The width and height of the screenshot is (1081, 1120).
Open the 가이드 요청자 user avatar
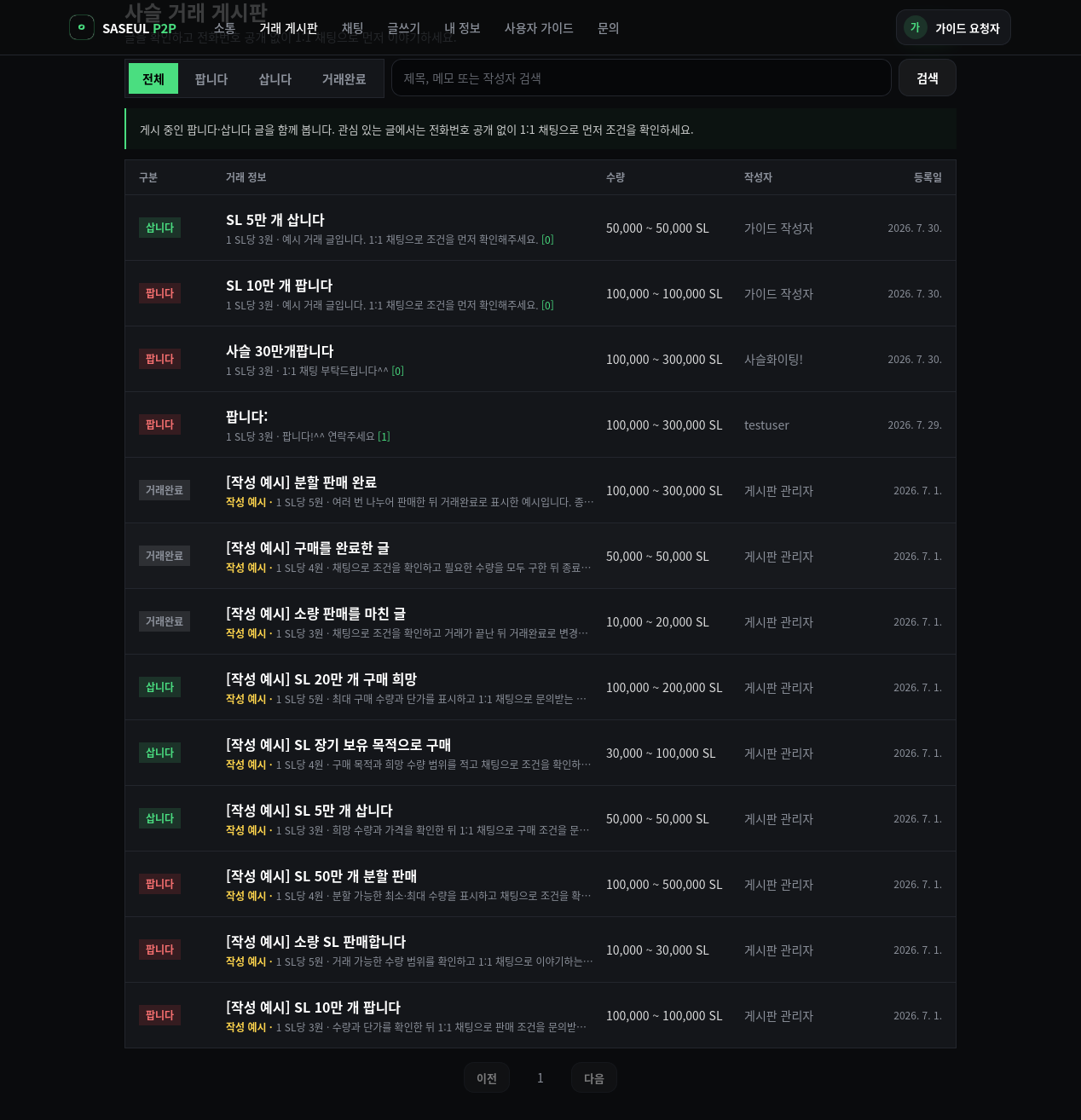[x=916, y=27]
